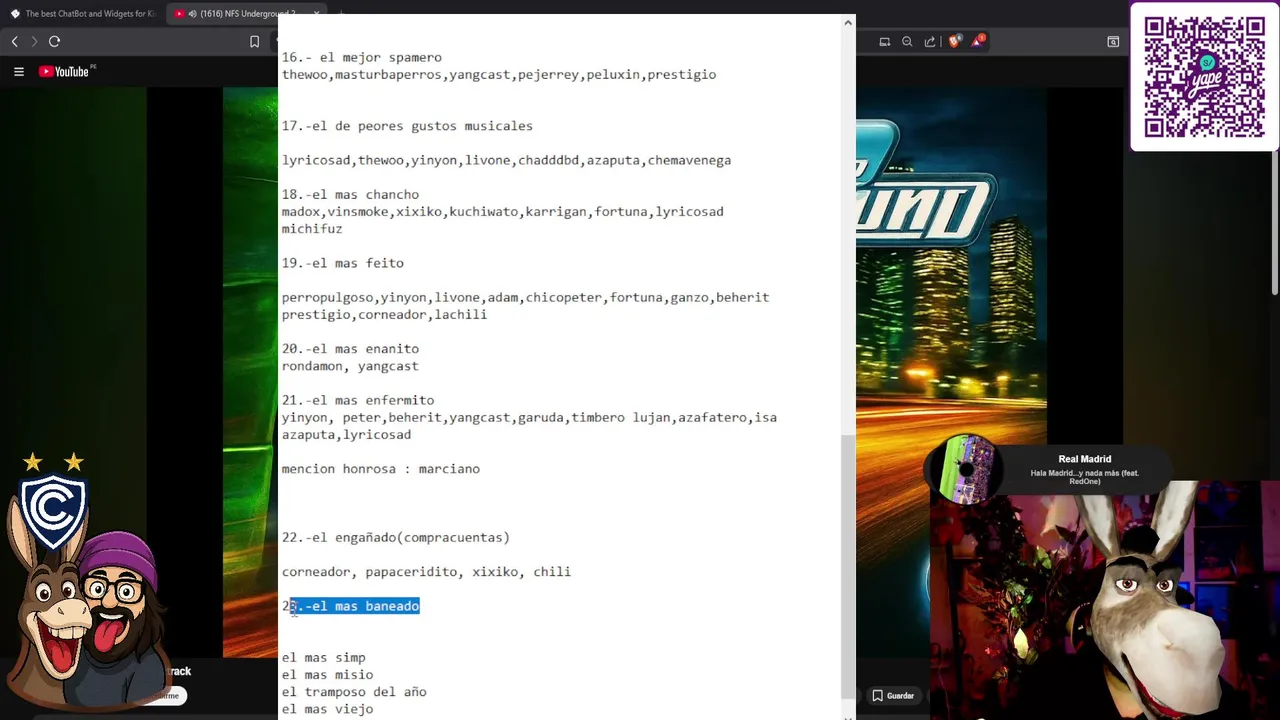Click line 'corneador, papaceridito, xixiko, chili'
Viewport: 1280px width, 720px height.
tap(426, 572)
